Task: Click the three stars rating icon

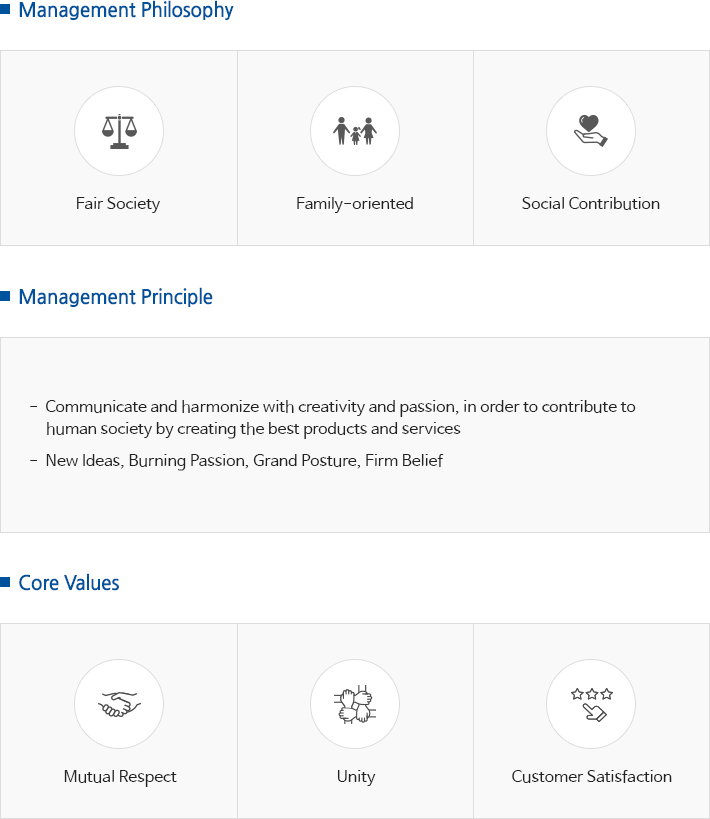Action: 592,704
